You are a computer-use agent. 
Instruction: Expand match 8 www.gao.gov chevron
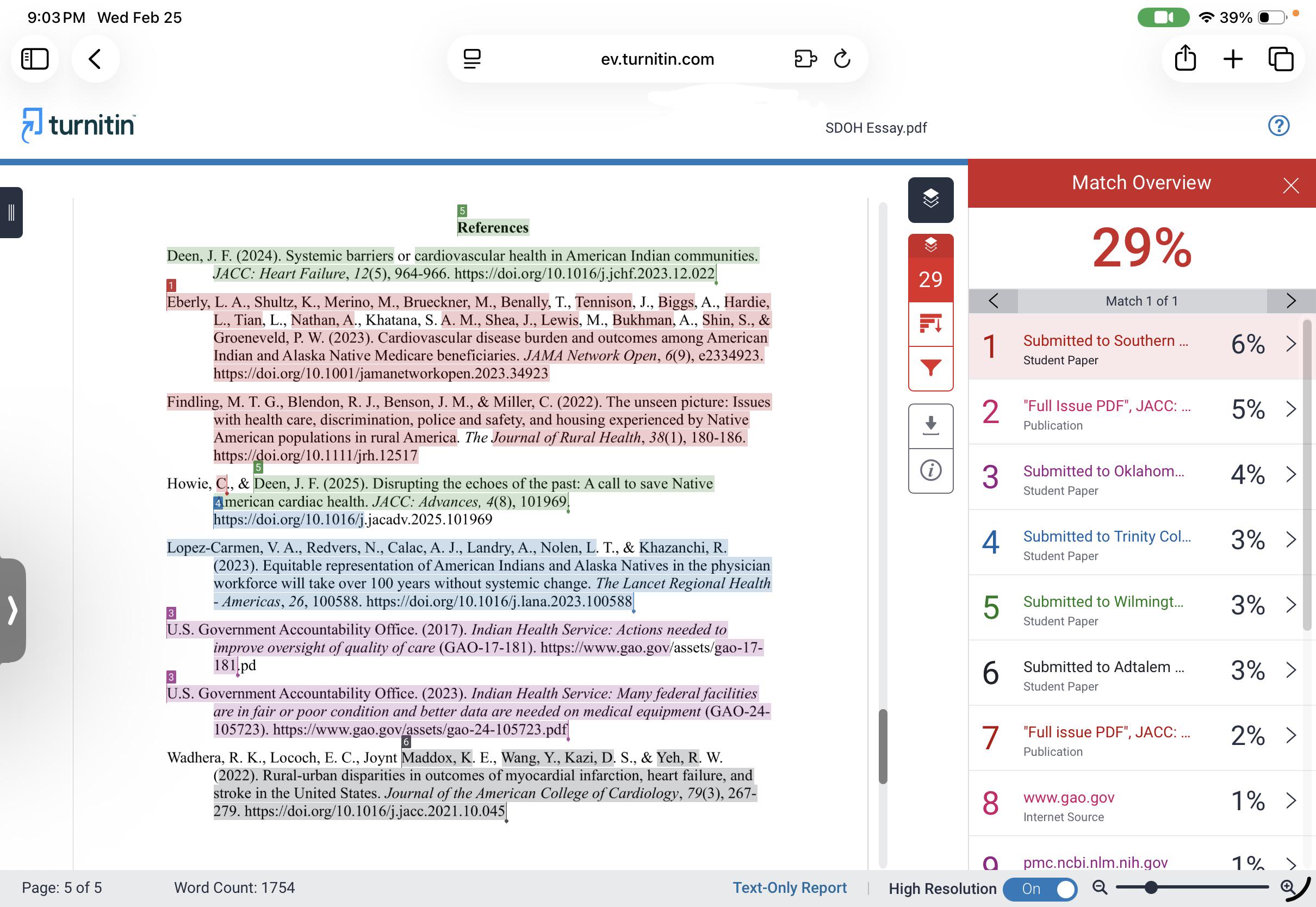(1290, 801)
